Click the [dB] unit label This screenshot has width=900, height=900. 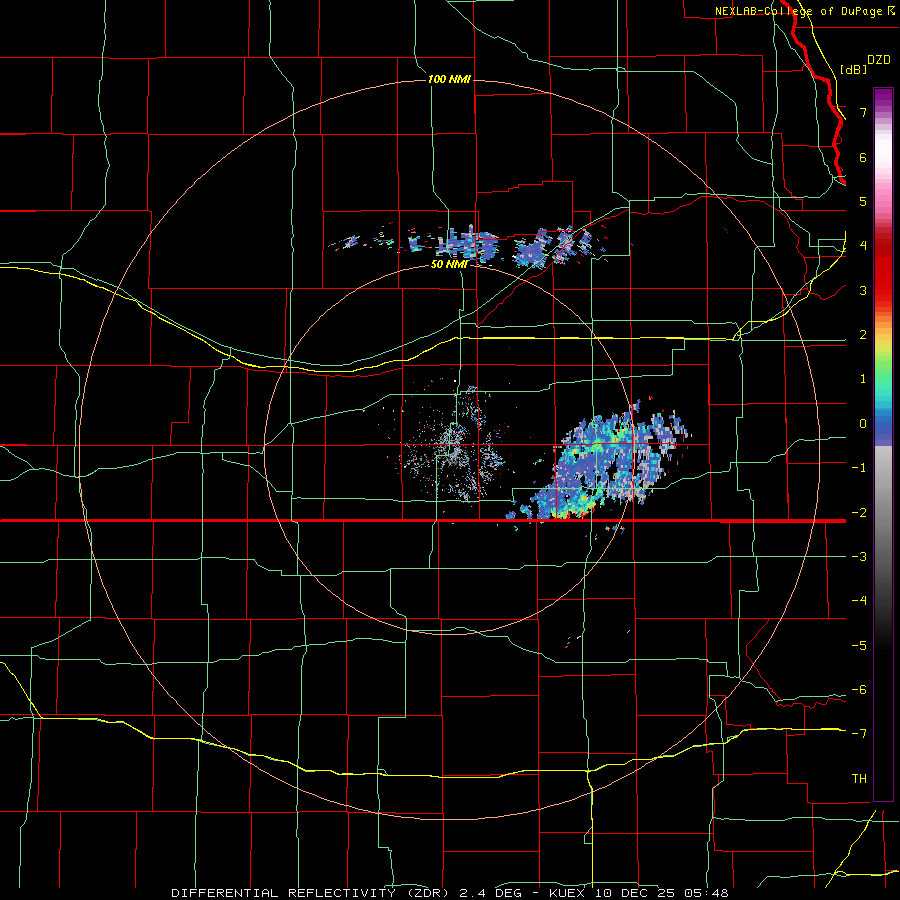point(853,69)
